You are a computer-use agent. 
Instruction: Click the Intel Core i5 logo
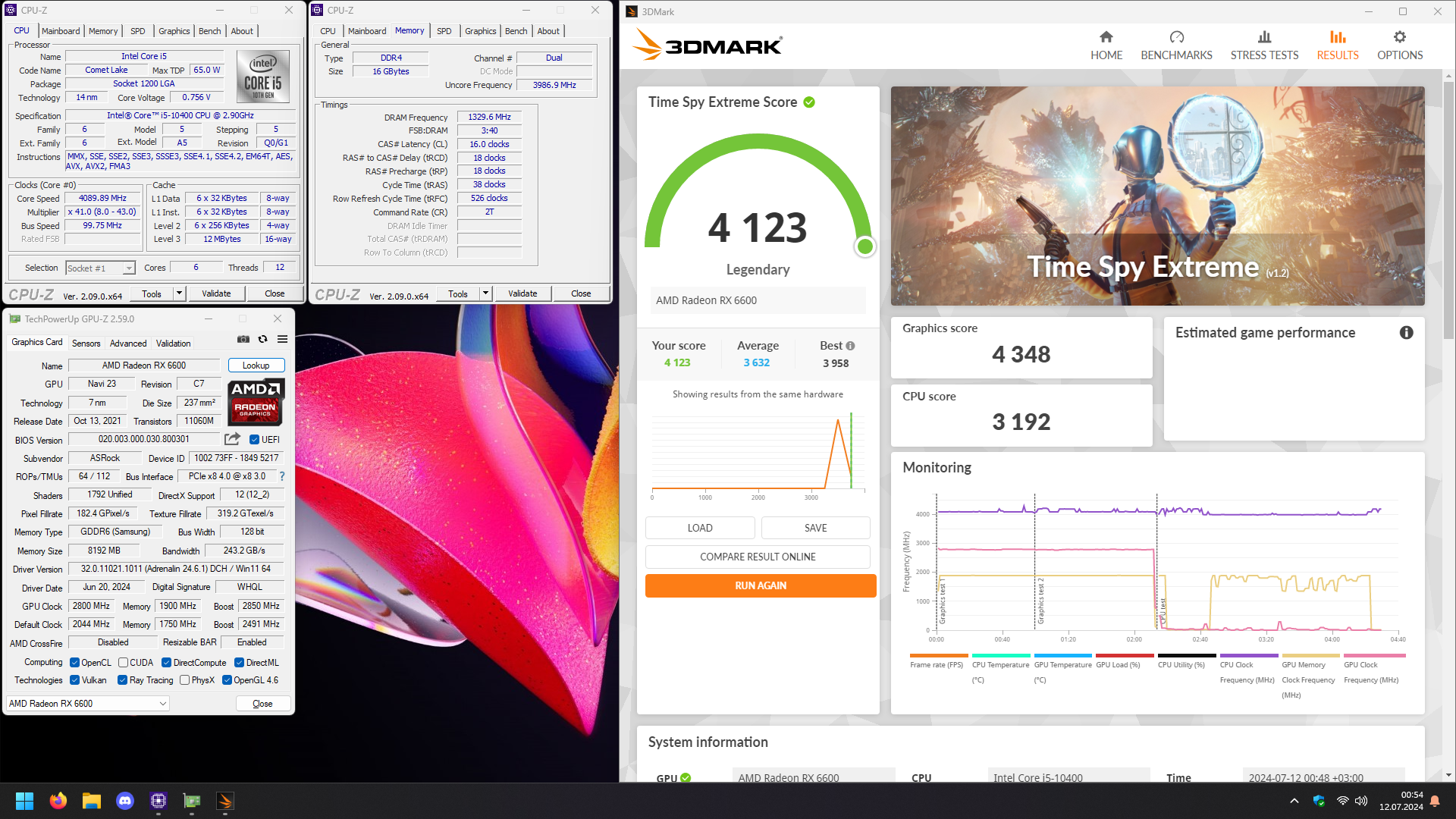pyautogui.click(x=263, y=77)
